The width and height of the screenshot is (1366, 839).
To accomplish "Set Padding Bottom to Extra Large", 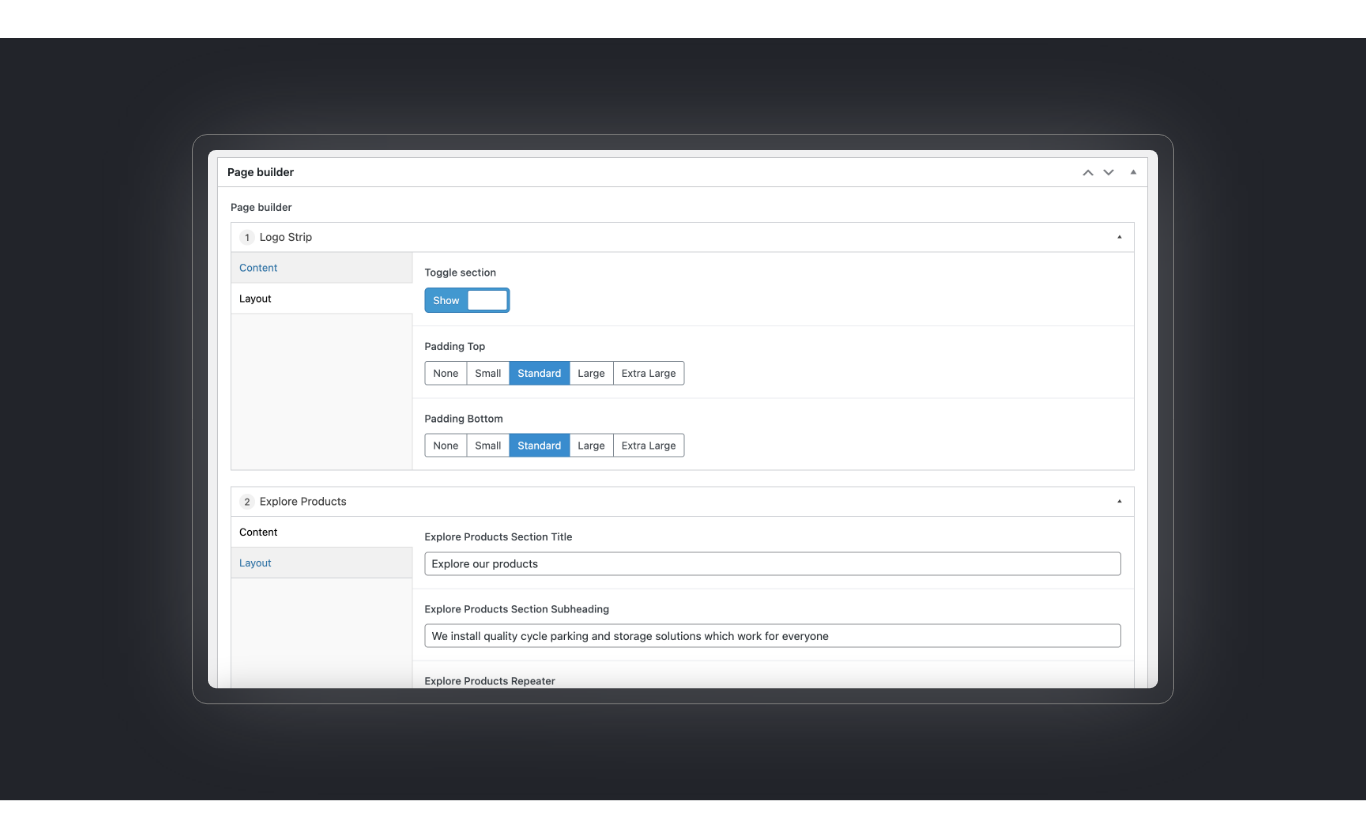I will (x=648, y=445).
